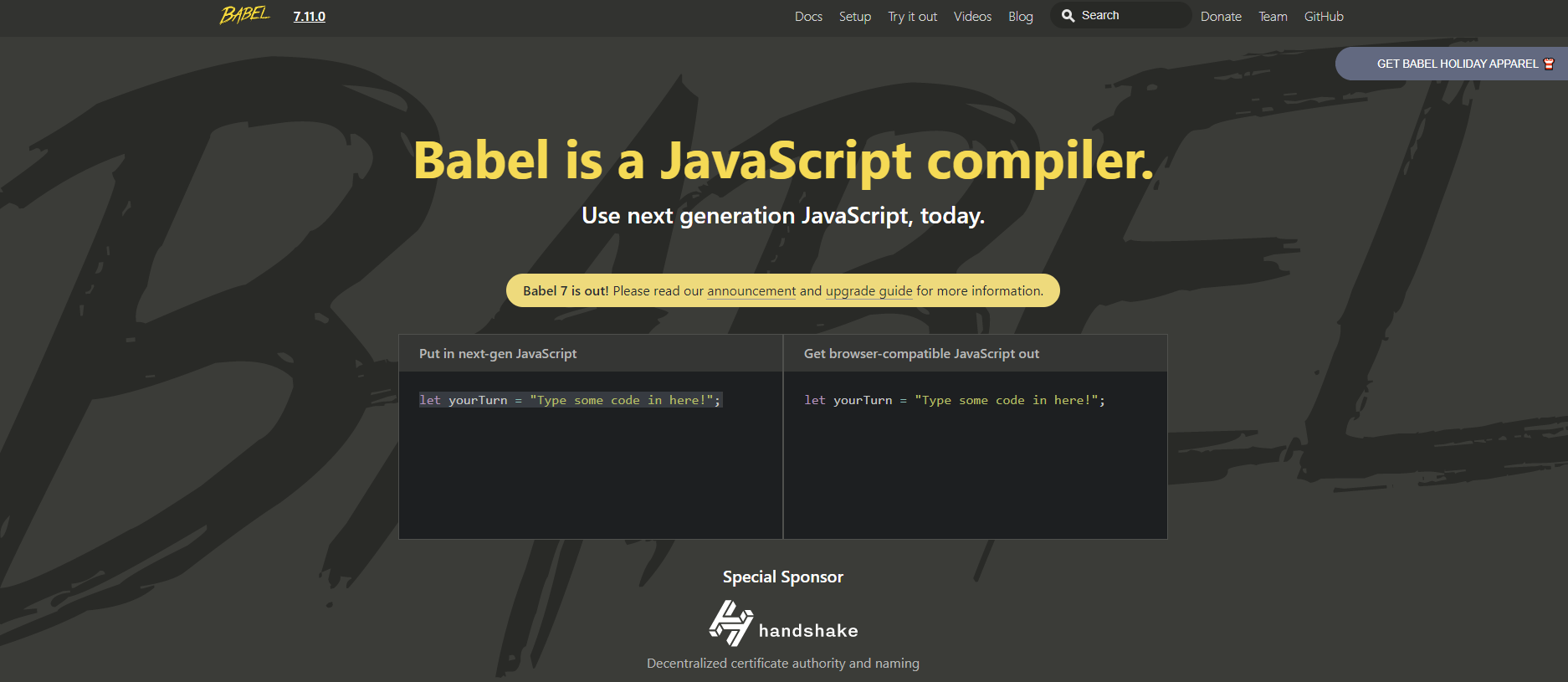The width and height of the screenshot is (1568, 682).
Task: Click the Babel logo in the header
Action: point(245,15)
